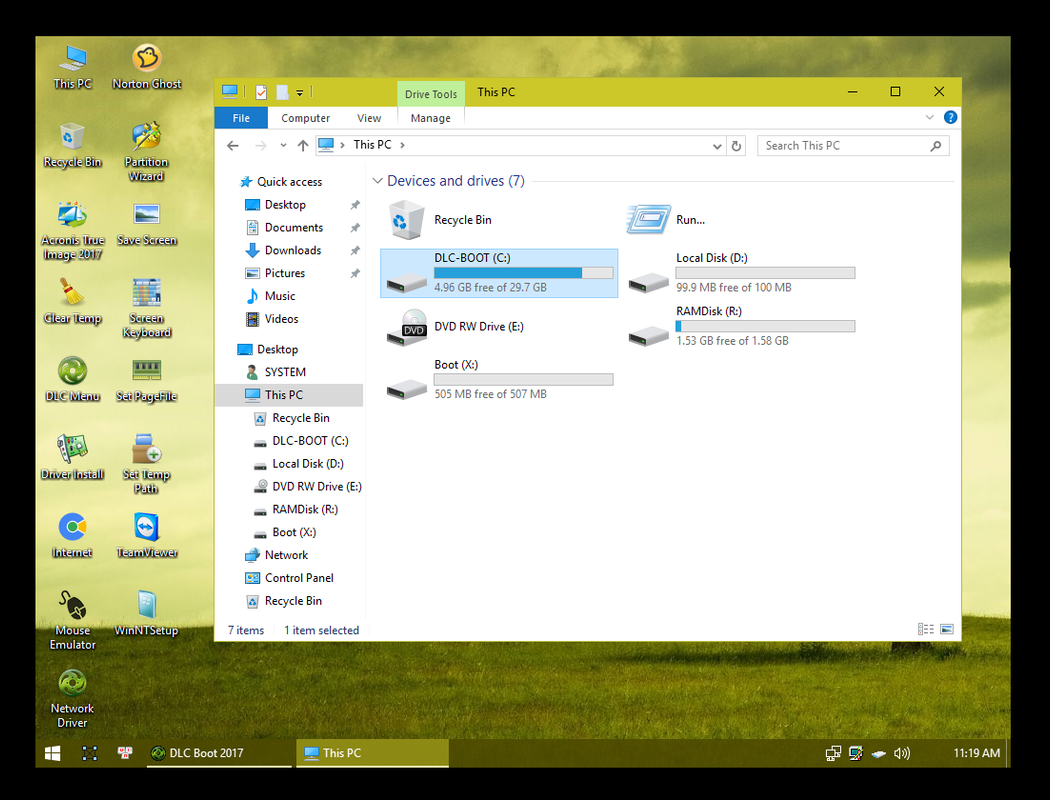Click the Search This PC field
The height and width of the screenshot is (800, 1050).
pos(852,146)
